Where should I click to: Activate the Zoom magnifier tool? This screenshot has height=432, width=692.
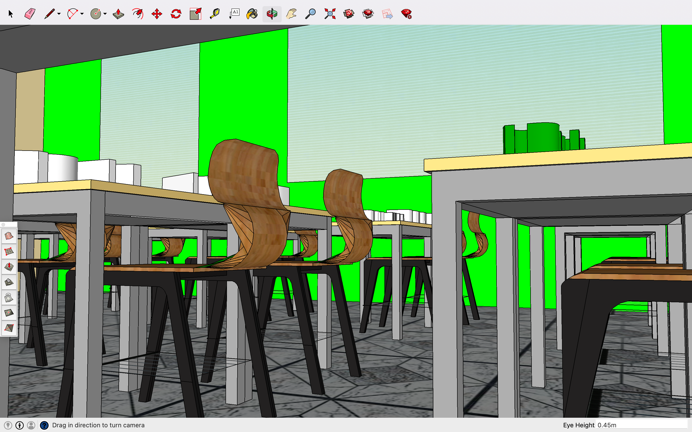click(x=311, y=14)
